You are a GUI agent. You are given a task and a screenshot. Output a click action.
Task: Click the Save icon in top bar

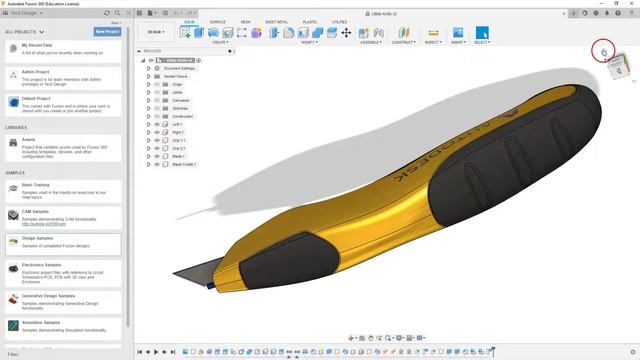click(x=165, y=13)
